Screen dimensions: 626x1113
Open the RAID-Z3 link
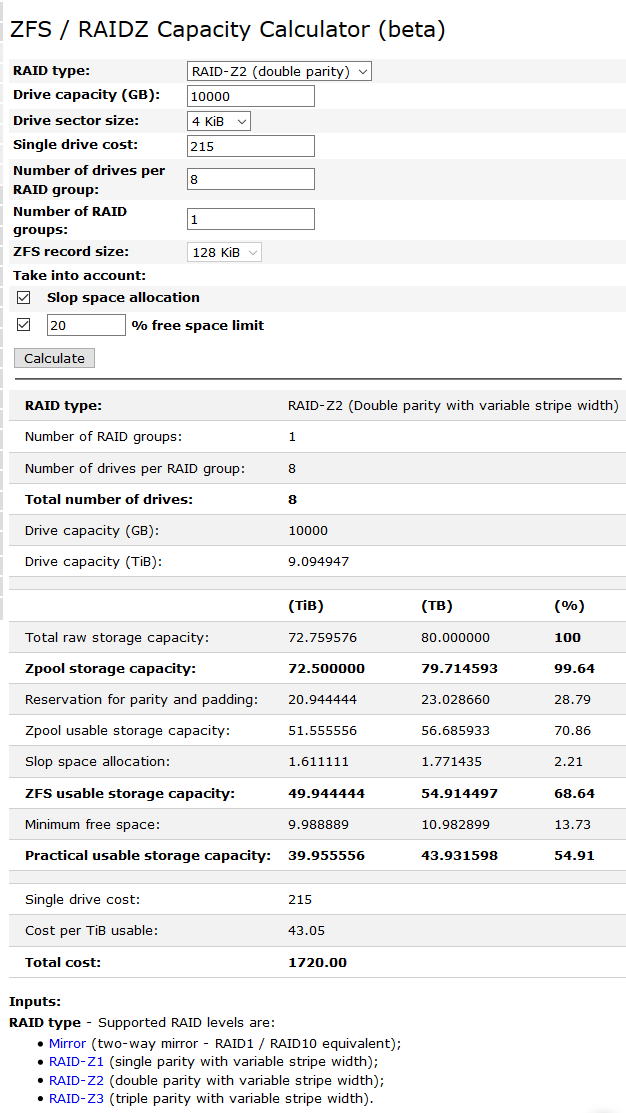(x=76, y=1099)
